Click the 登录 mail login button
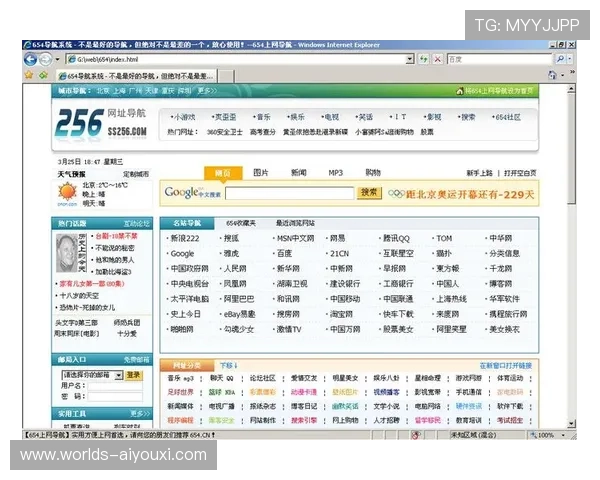 (134, 375)
